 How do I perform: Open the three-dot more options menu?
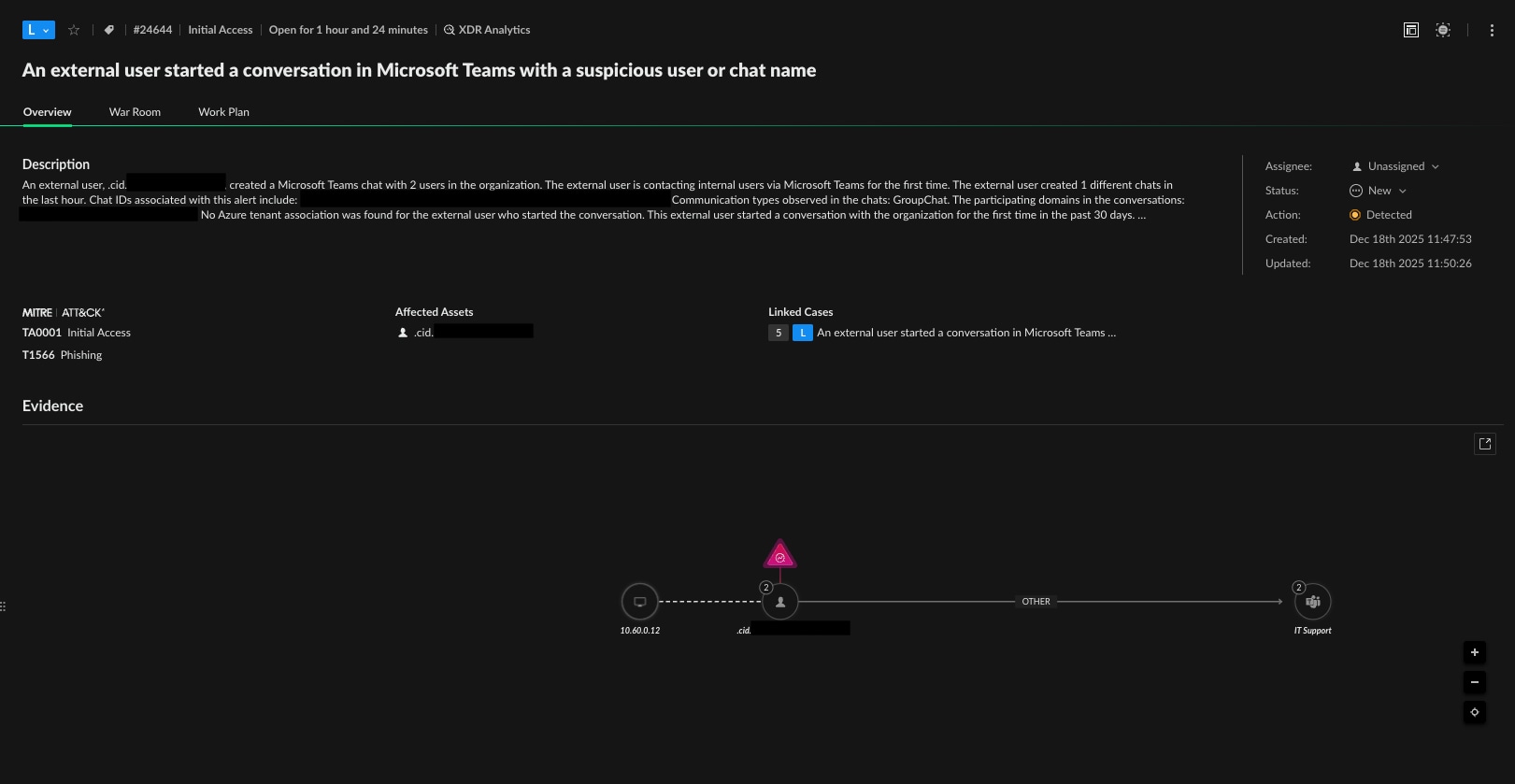pos(1492,30)
